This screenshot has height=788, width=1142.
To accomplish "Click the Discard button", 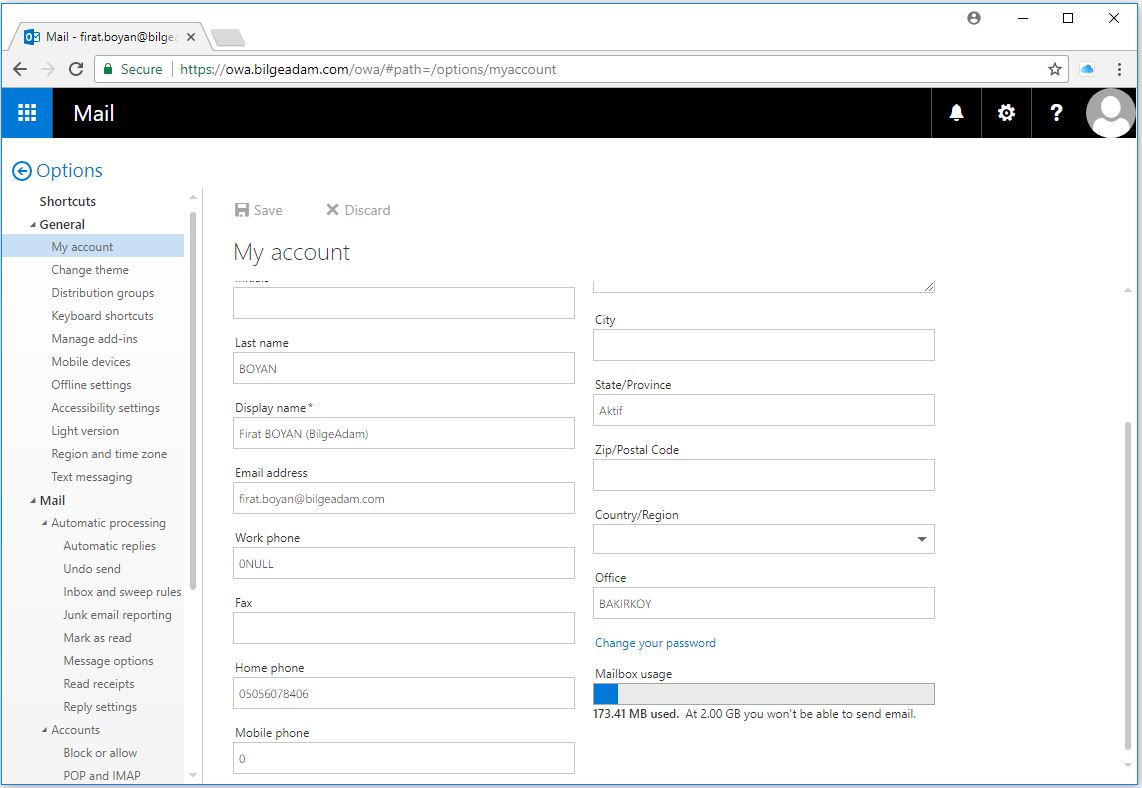I will click(358, 210).
